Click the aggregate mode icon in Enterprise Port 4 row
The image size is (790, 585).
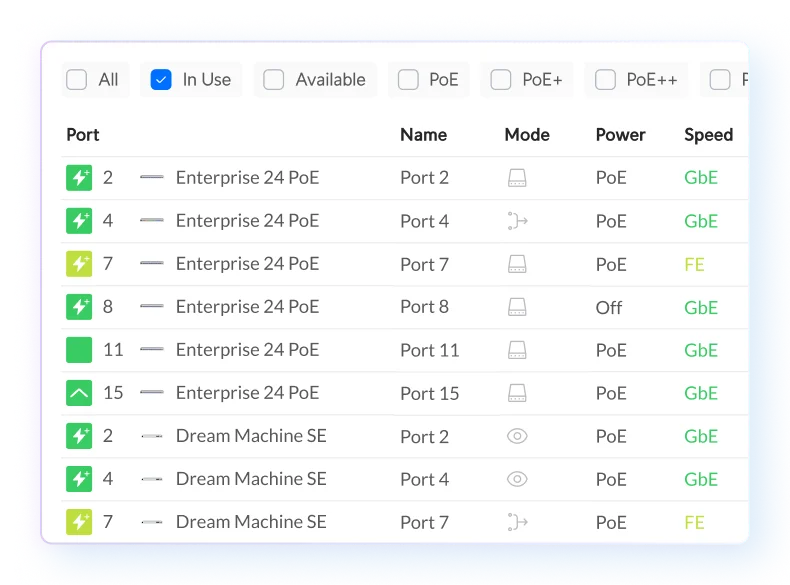(x=517, y=221)
